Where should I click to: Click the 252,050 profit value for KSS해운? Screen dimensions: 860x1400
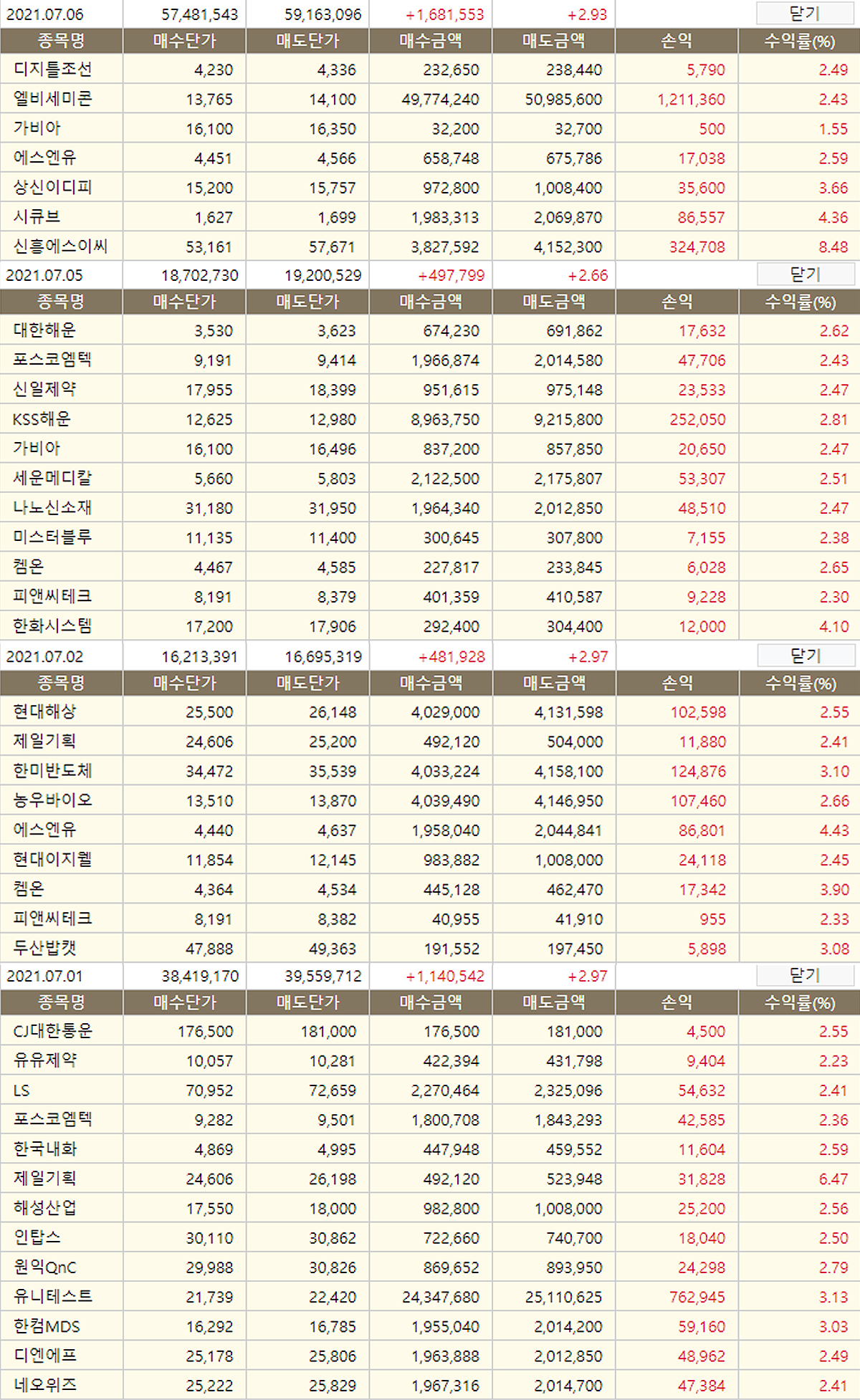697,420
